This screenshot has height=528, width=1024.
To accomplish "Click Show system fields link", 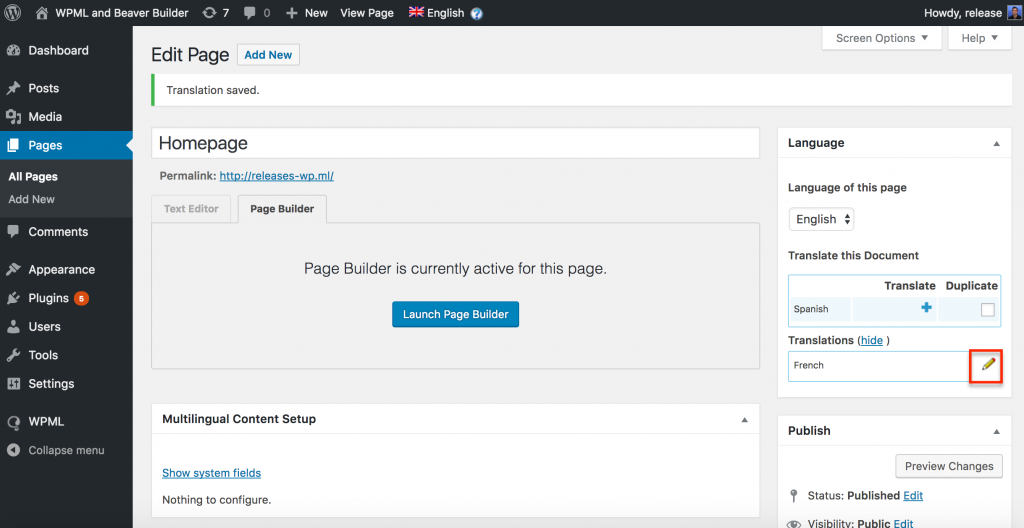I will pos(212,473).
